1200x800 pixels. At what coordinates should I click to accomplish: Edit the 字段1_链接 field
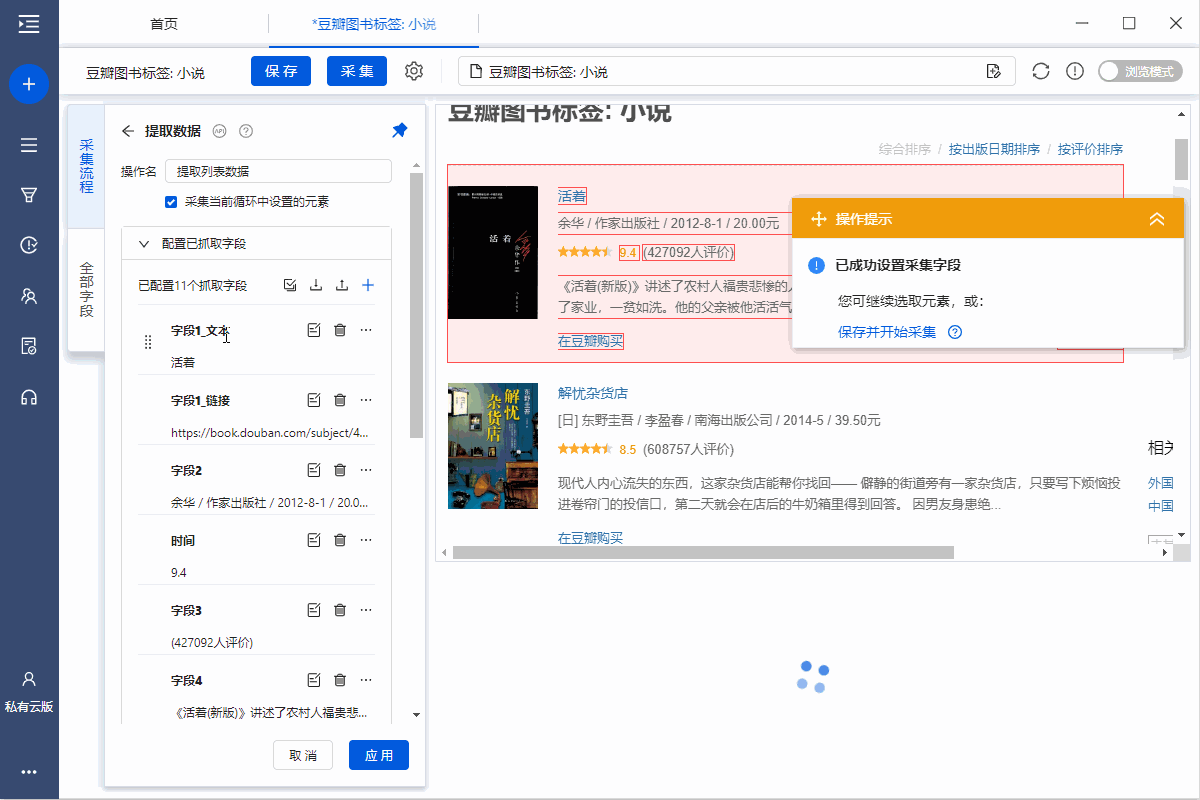point(314,400)
